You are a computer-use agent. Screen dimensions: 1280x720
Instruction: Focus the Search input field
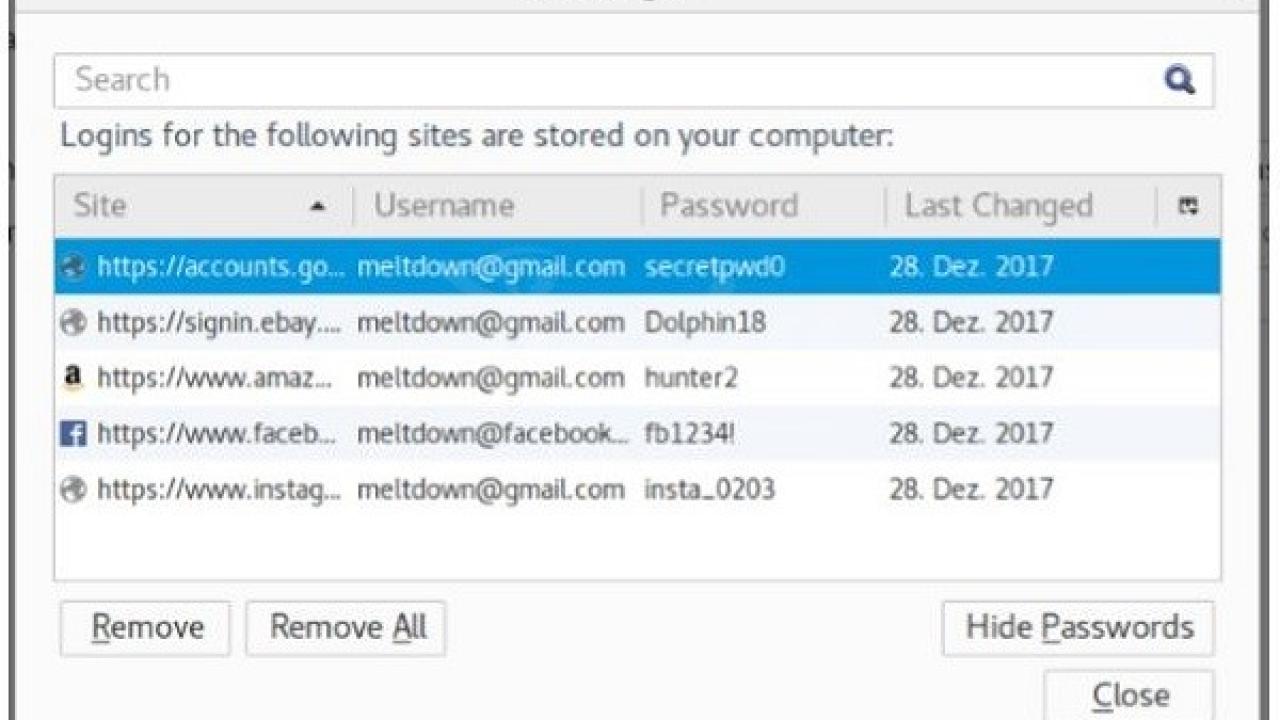click(634, 80)
